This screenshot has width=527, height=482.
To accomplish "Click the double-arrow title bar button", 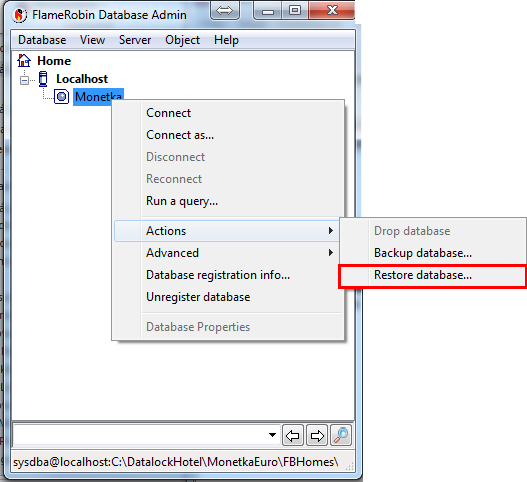I will (225, 10).
